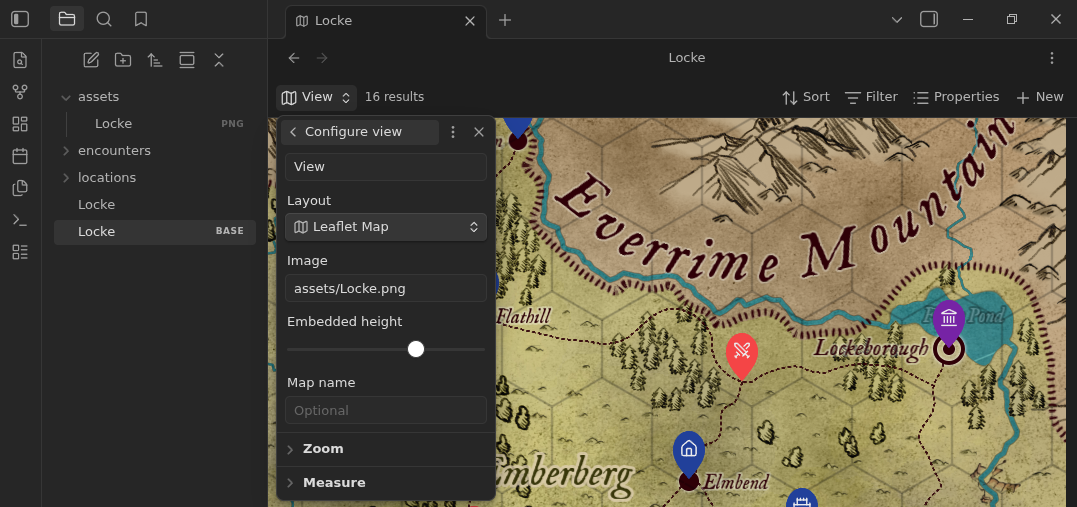Screen dimensions: 1077x507
Task: Open tab list dropdown chevron
Action: point(897,19)
